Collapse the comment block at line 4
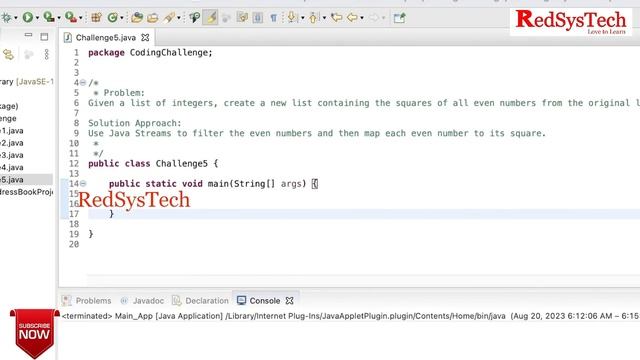The width and height of the screenshot is (640, 360). pyautogui.click(x=83, y=82)
